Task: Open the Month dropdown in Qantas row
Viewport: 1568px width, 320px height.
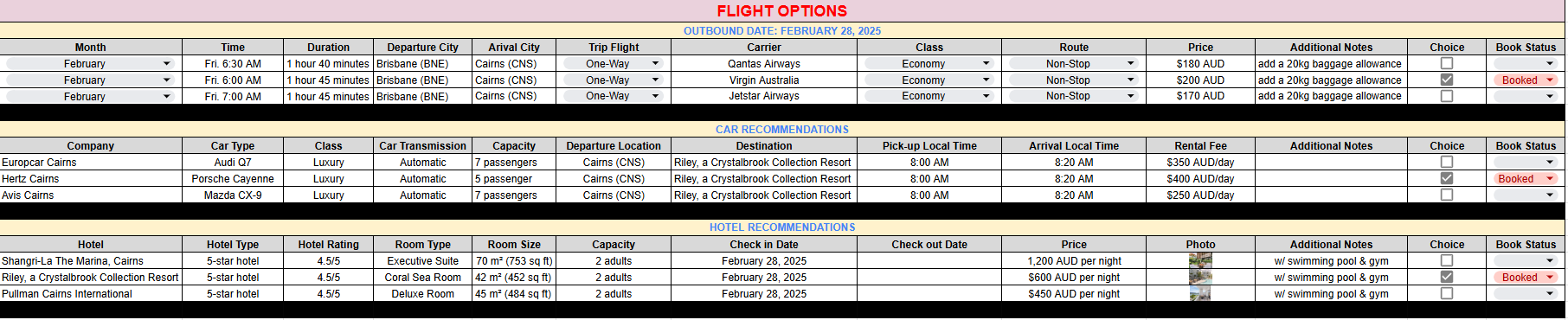Action: tap(91, 64)
